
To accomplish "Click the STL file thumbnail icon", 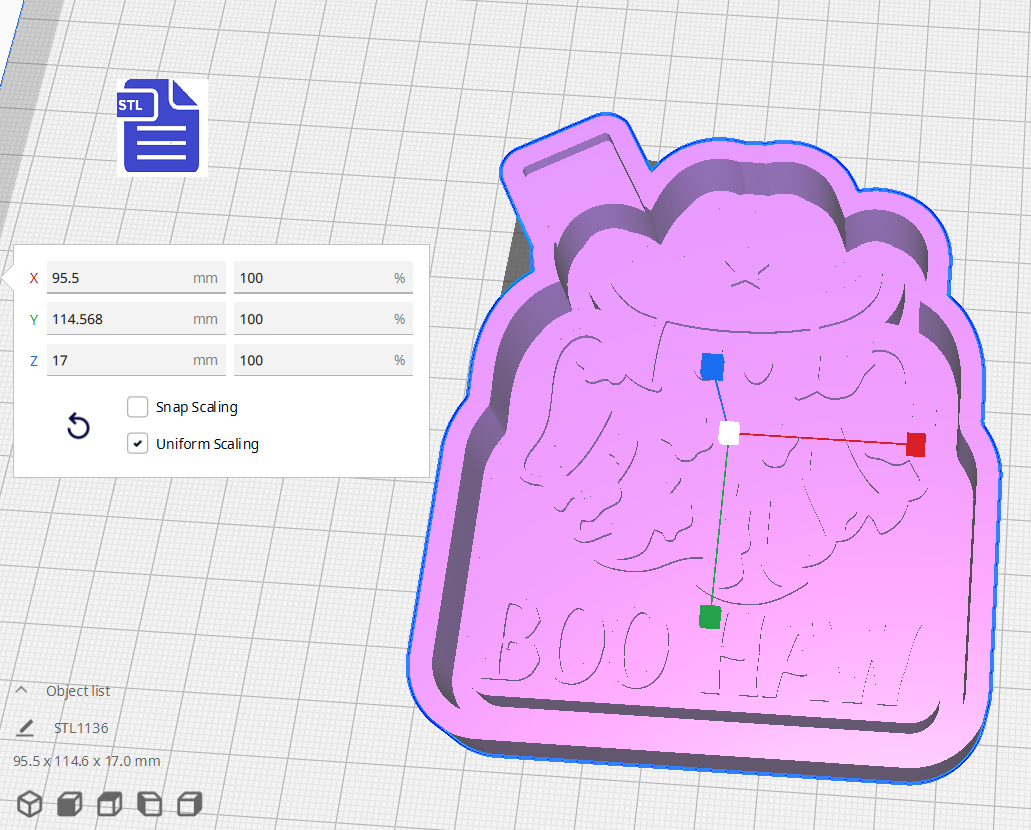I will coord(161,126).
